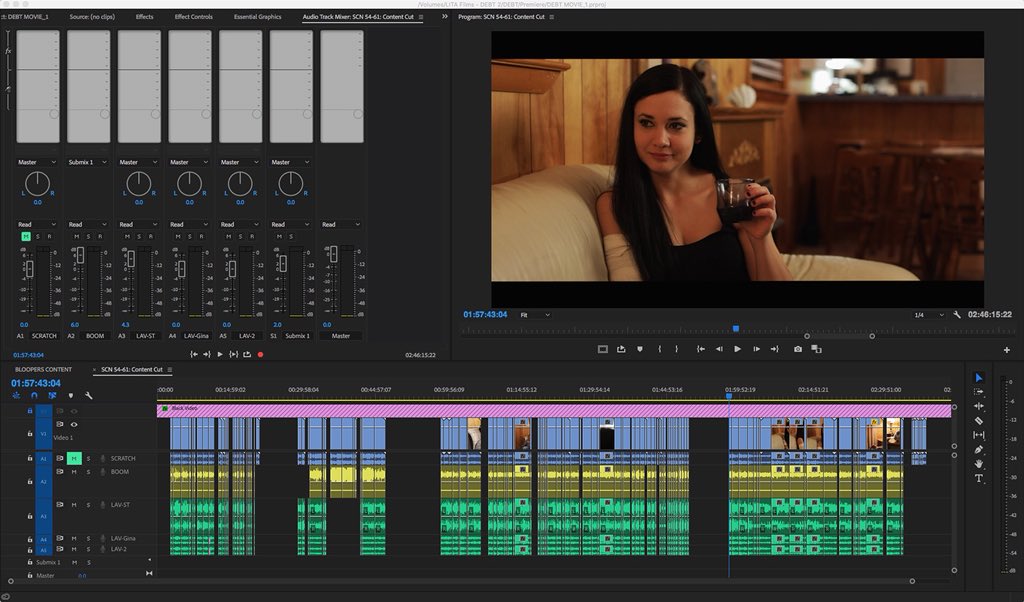This screenshot has height=602, width=1024.
Task: Go to Out point in Program monitor
Action: tap(775, 349)
